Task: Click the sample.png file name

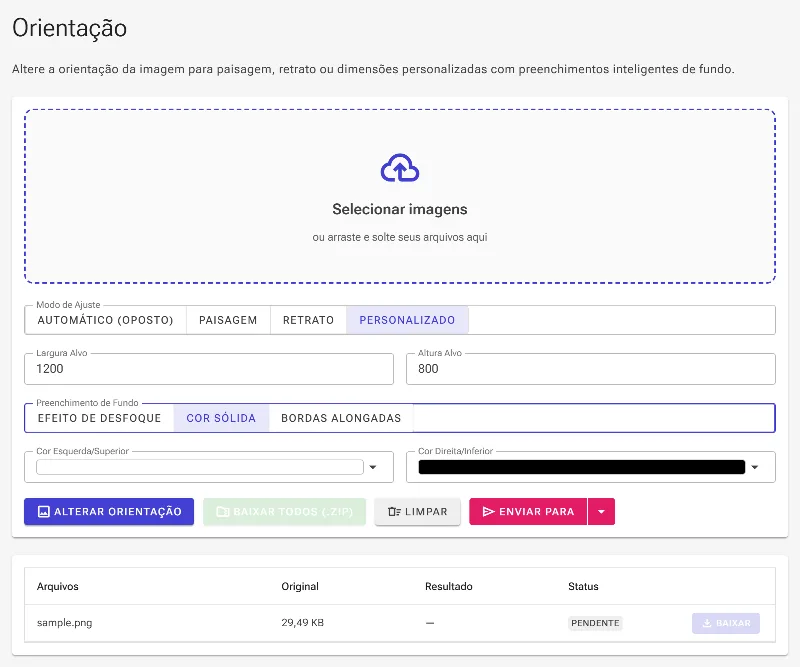Action: pyautogui.click(x=64, y=623)
